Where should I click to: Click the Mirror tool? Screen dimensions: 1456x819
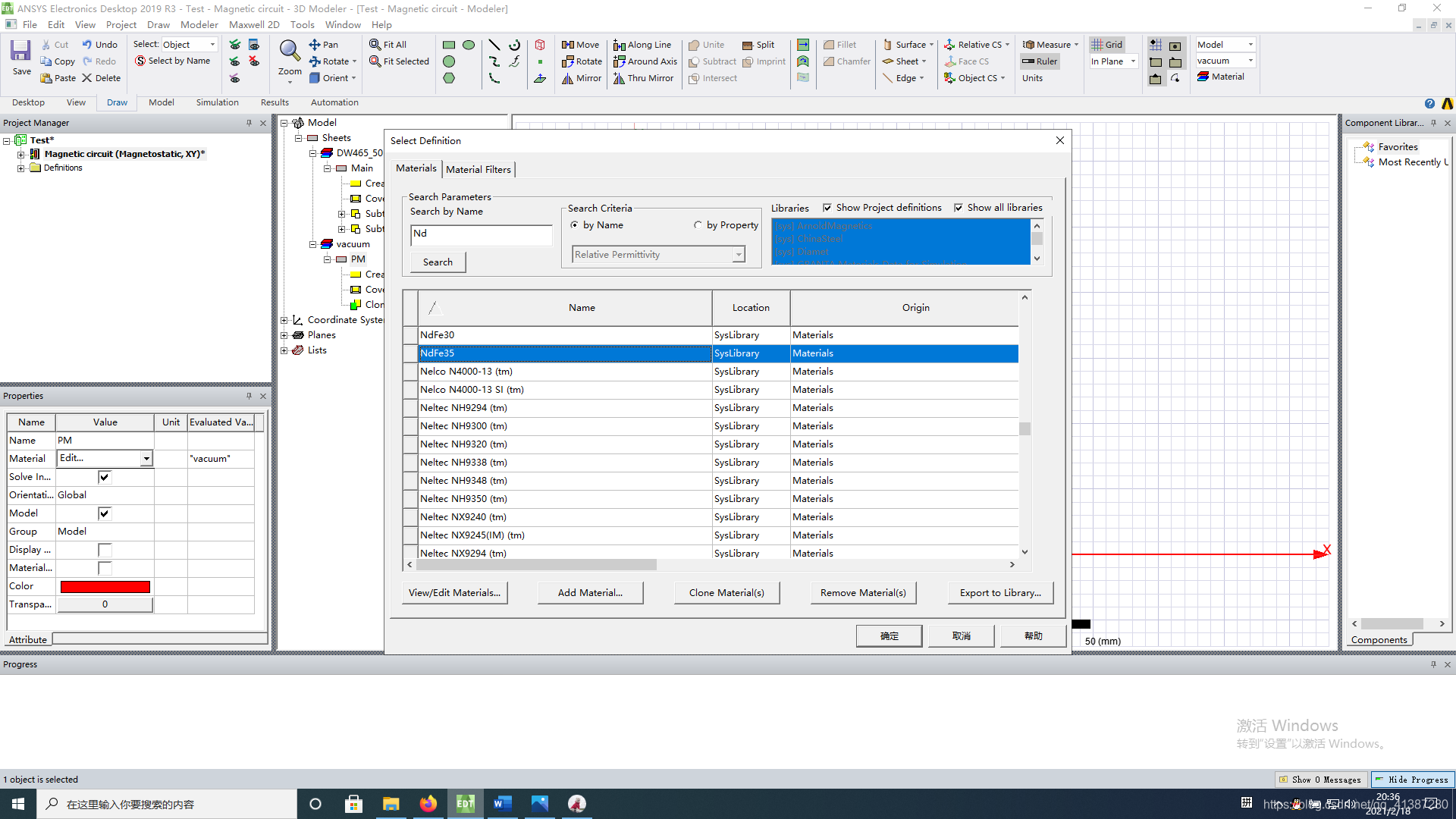pyautogui.click(x=582, y=78)
